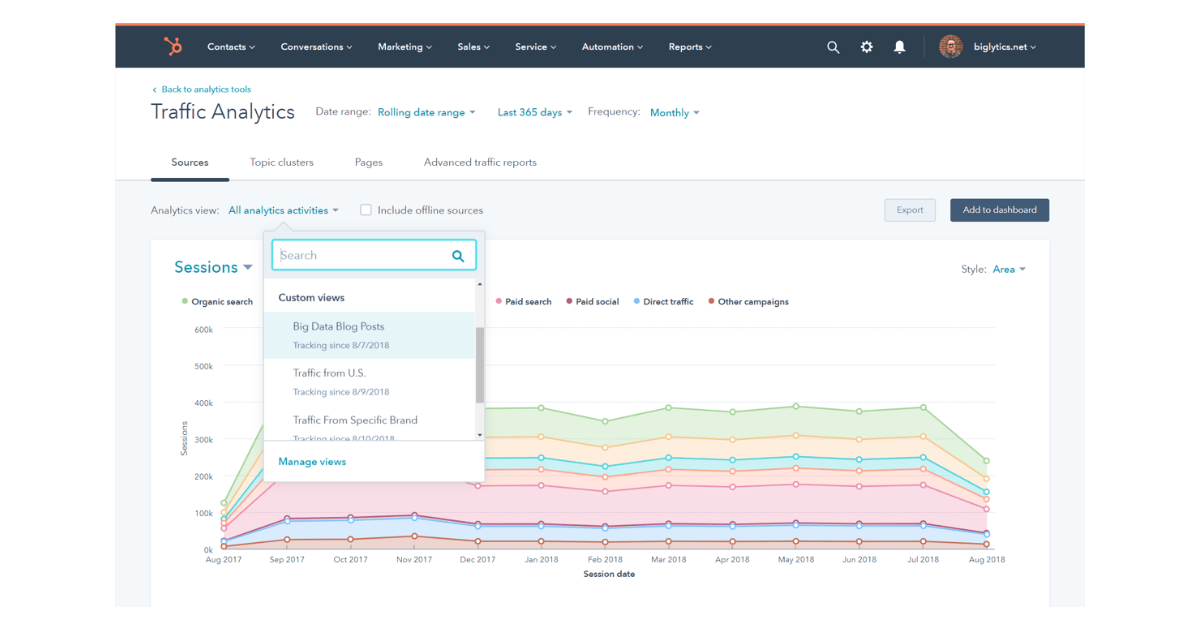The width and height of the screenshot is (1200, 630).
Task: Click the Export button
Action: (x=910, y=210)
